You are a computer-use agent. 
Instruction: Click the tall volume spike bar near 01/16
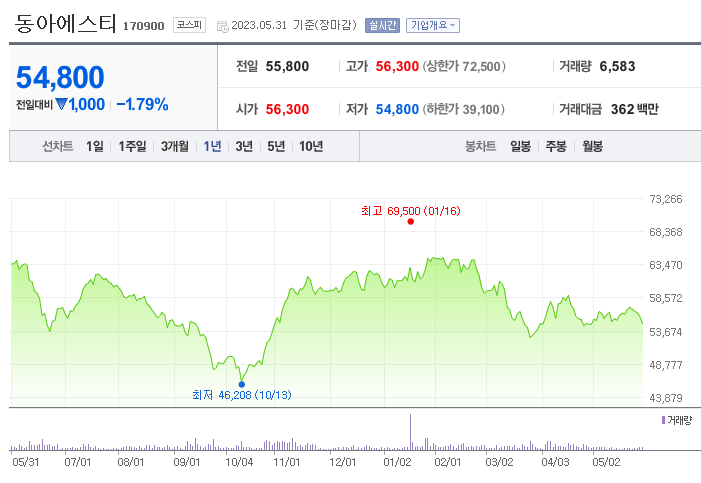[x=410, y=432]
